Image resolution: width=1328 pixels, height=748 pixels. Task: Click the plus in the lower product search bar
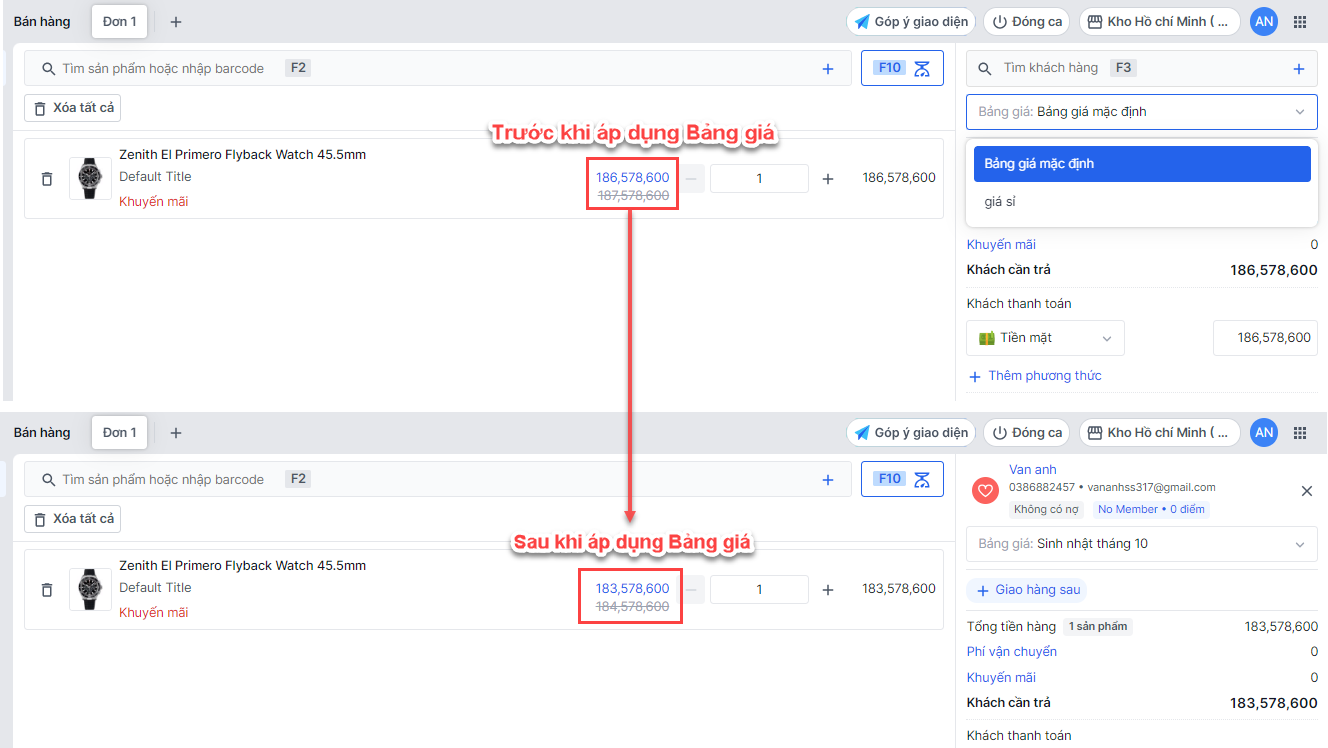point(828,480)
